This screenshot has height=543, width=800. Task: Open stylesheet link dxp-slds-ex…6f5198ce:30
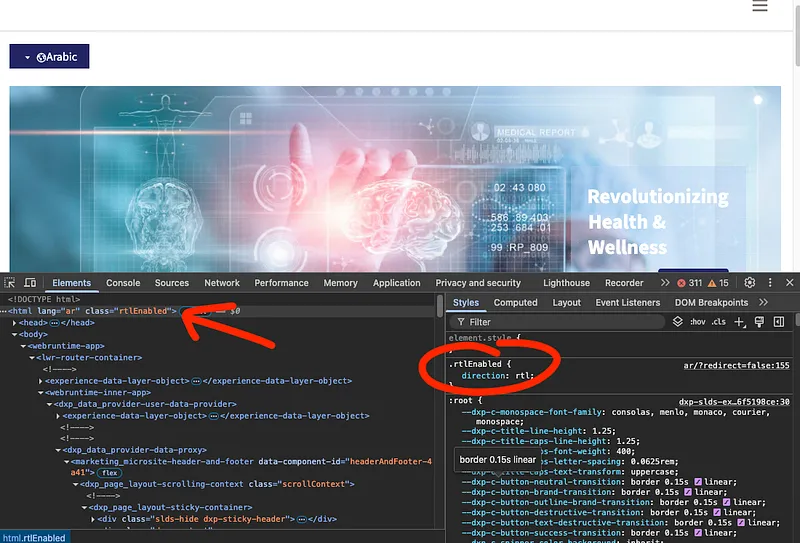pos(734,402)
